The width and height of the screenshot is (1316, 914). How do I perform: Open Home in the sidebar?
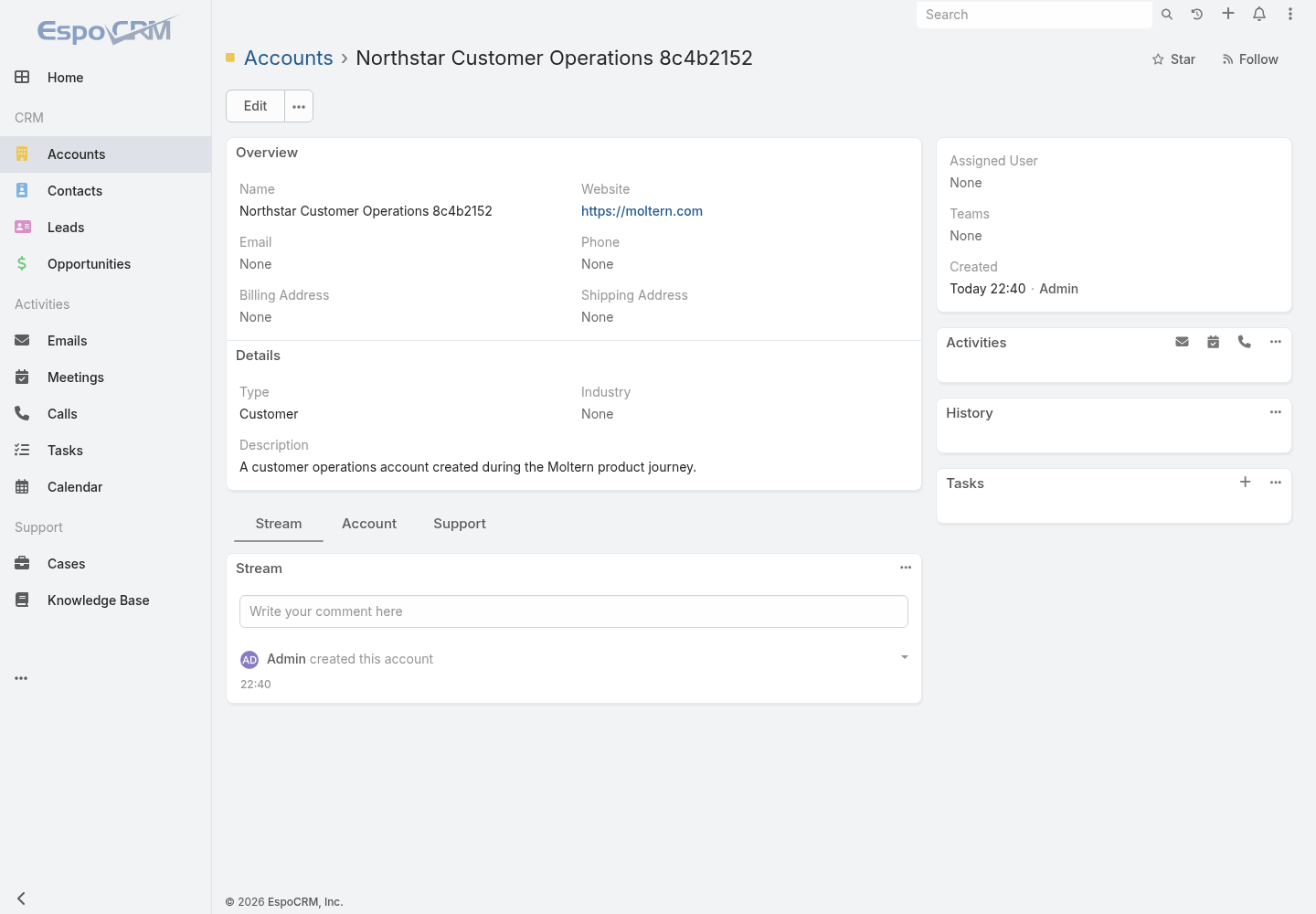click(106, 78)
